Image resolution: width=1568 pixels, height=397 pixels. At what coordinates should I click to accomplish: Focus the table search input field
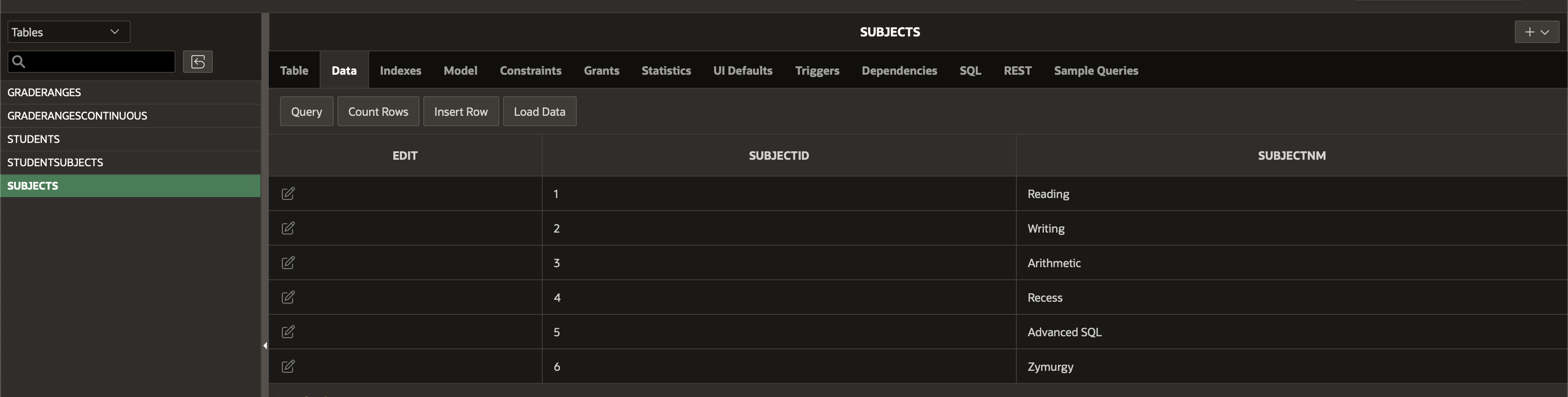(x=91, y=62)
